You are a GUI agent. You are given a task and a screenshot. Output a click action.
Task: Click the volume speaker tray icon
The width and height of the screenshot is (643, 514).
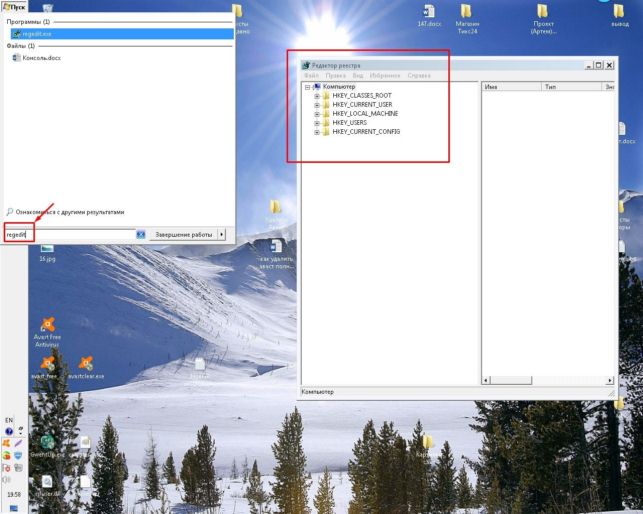pos(6,480)
